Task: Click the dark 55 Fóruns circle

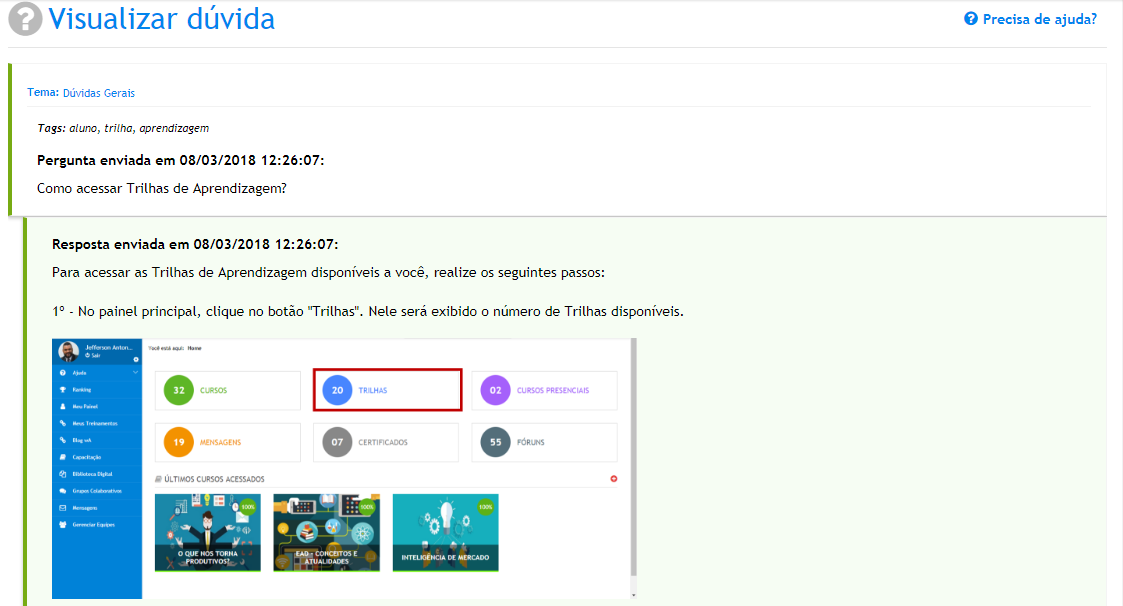Action: 495,441
